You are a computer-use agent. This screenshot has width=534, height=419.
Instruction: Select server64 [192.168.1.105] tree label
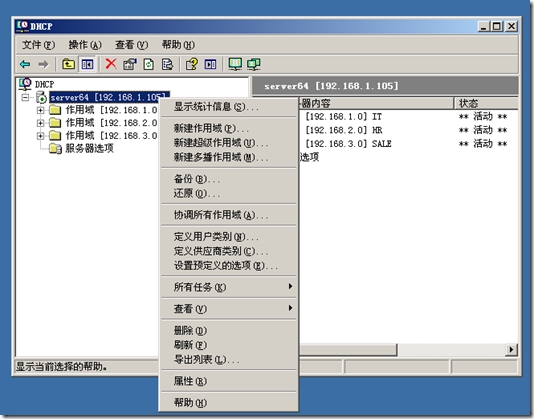point(109,97)
